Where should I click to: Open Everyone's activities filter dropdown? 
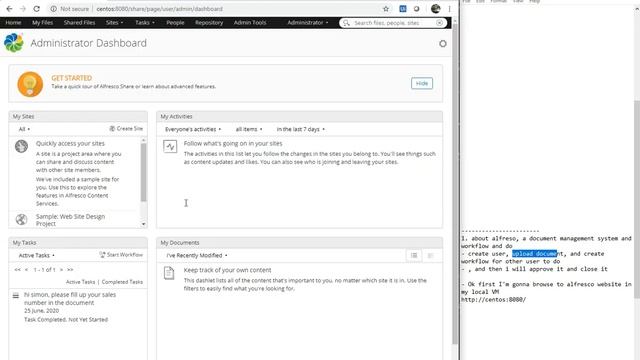tap(193, 129)
